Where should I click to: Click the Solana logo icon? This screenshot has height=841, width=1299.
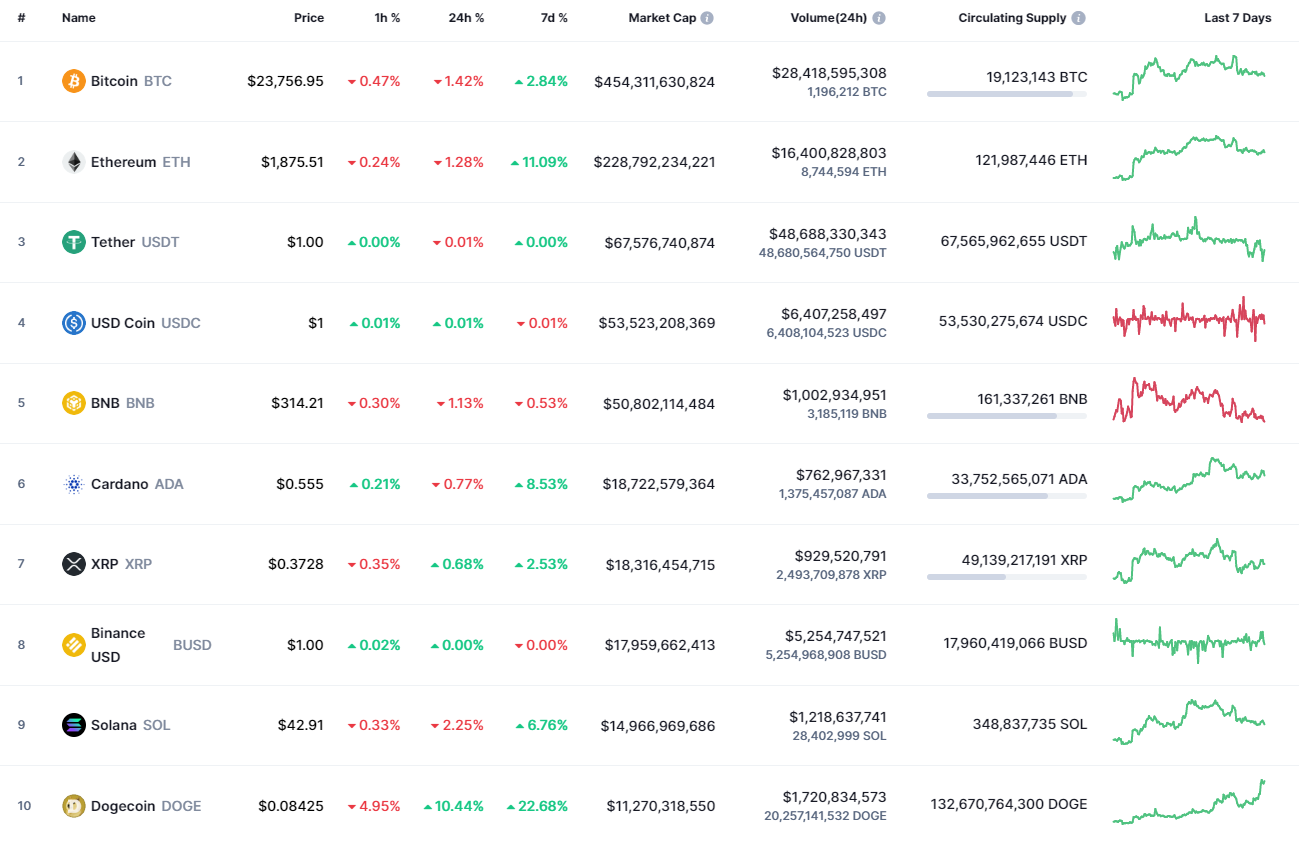point(74,725)
